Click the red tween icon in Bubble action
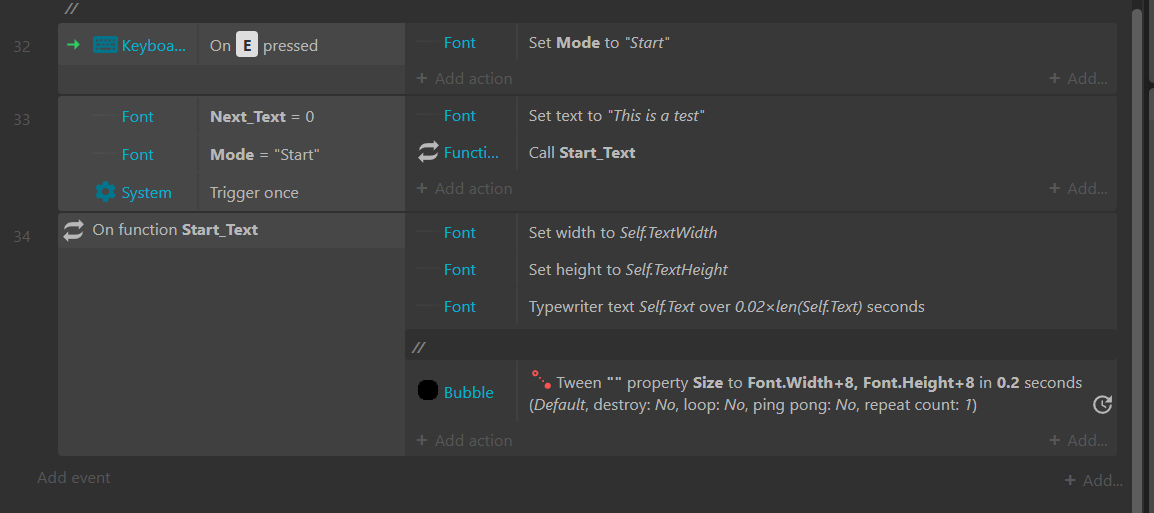This screenshot has height=513, width=1154. coord(542,379)
